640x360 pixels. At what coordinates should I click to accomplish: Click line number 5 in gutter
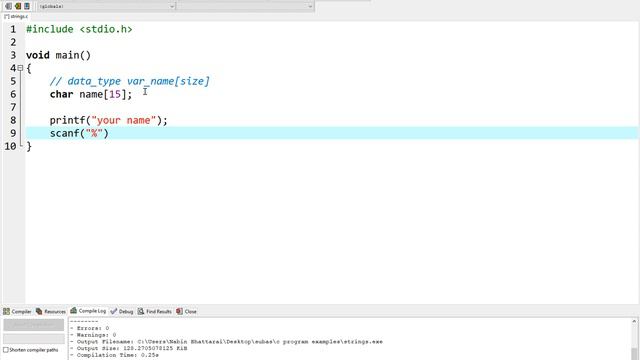13,81
